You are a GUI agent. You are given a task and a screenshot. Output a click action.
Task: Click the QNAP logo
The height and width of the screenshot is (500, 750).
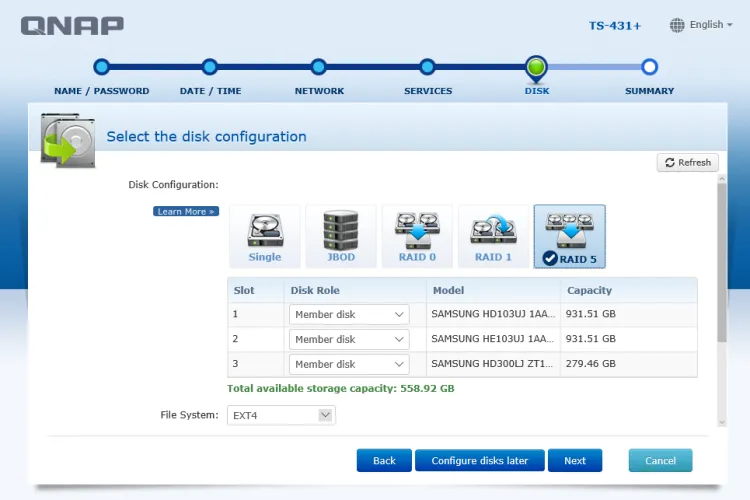point(72,25)
